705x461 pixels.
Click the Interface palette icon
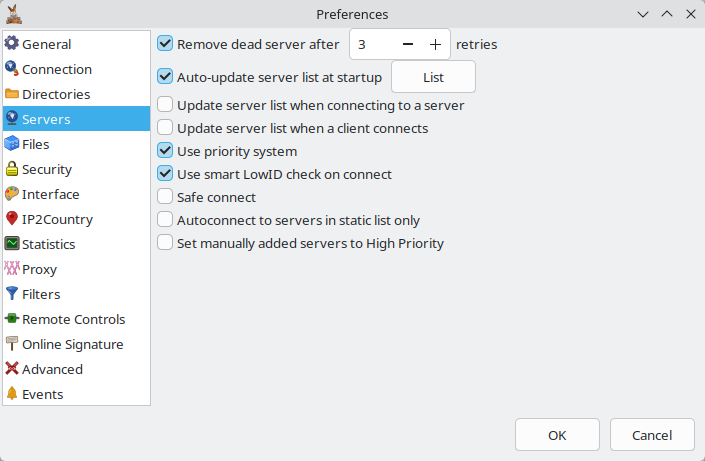pos(12,193)
